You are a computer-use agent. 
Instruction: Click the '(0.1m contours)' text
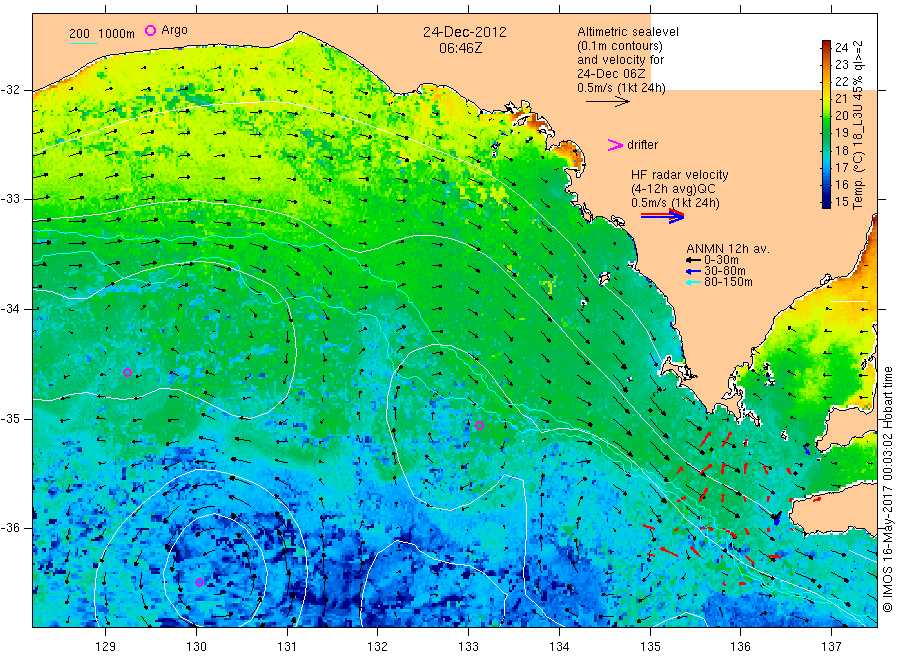(620, 46)
